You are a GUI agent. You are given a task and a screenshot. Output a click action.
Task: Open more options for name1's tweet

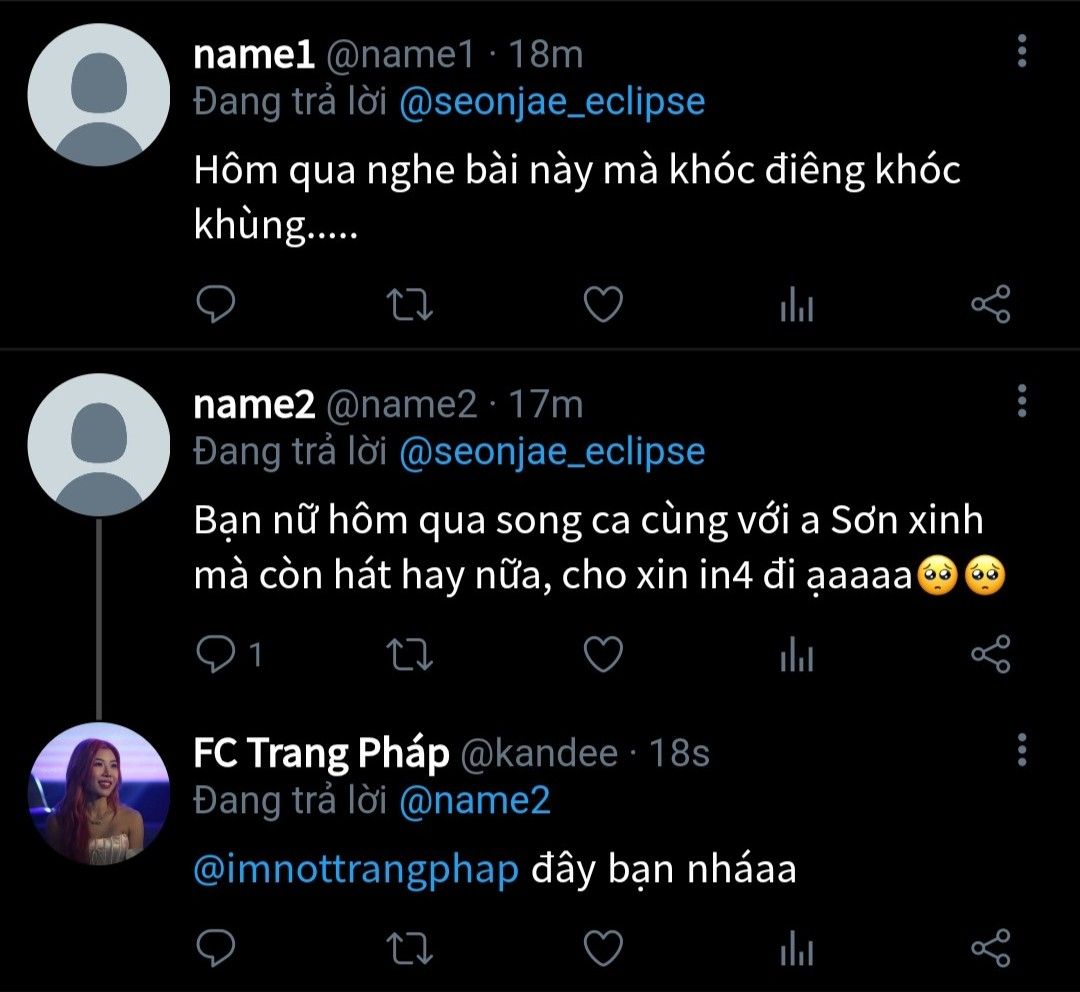coord(1021,52)
